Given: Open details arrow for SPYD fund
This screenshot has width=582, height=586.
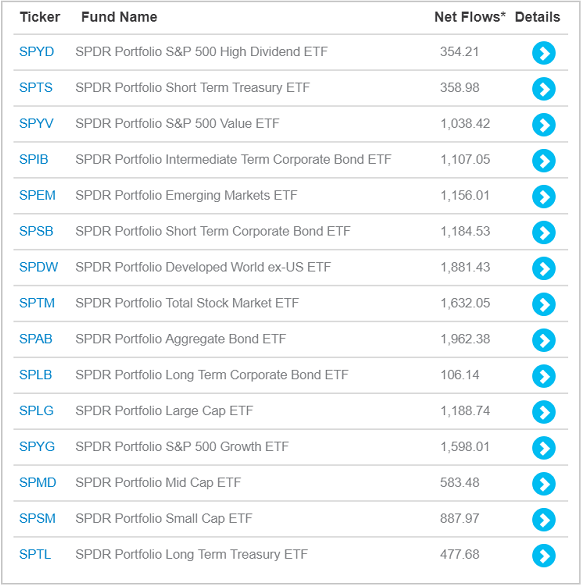Looking at the screenshot, I should pos(543,53).
